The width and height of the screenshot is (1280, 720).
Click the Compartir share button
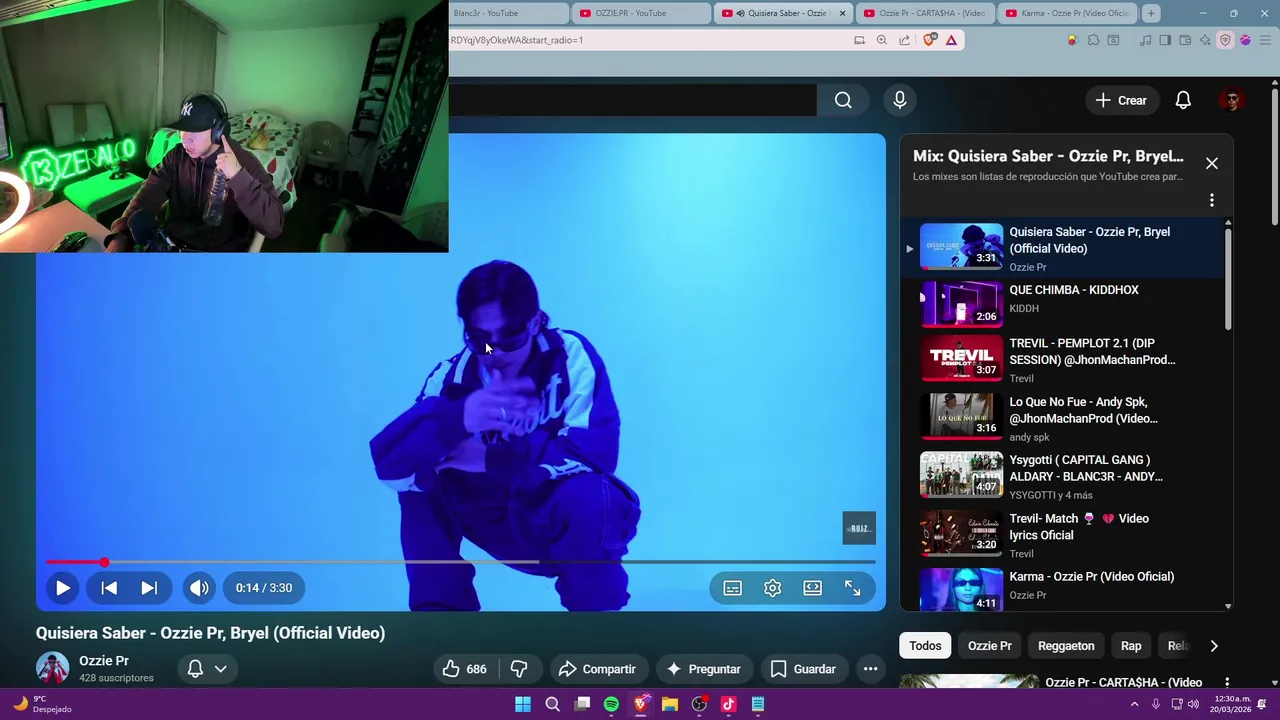(x=597, y=669)
